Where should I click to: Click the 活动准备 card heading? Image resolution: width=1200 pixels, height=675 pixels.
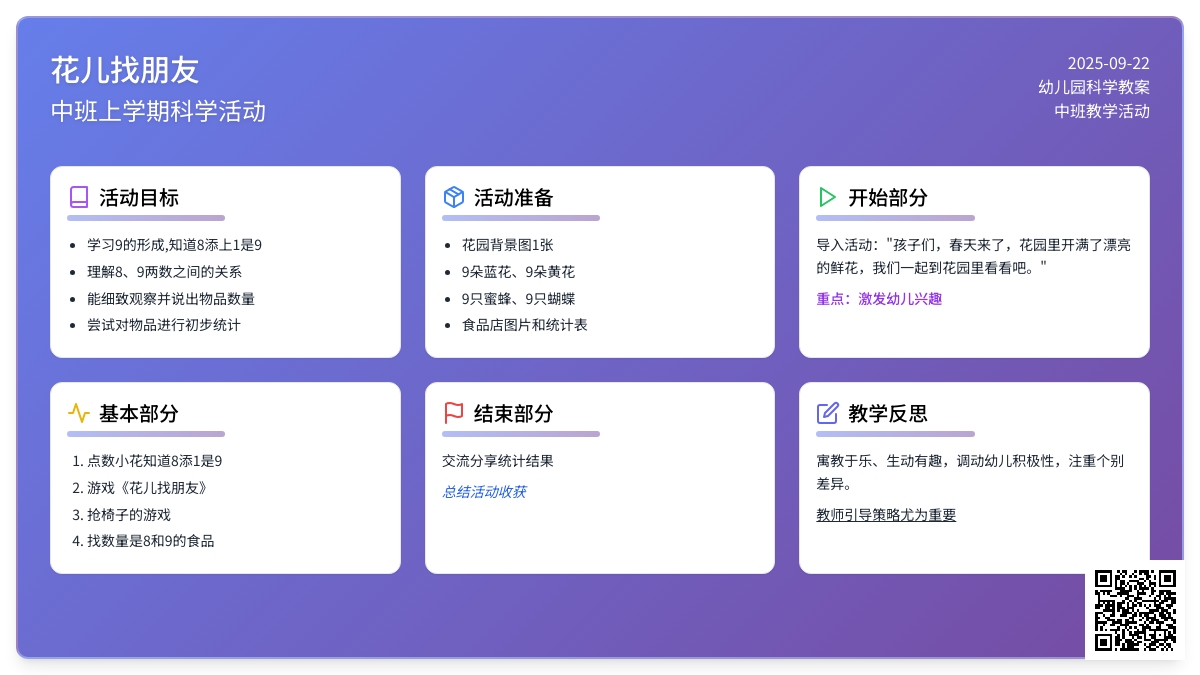click(513, 197)
